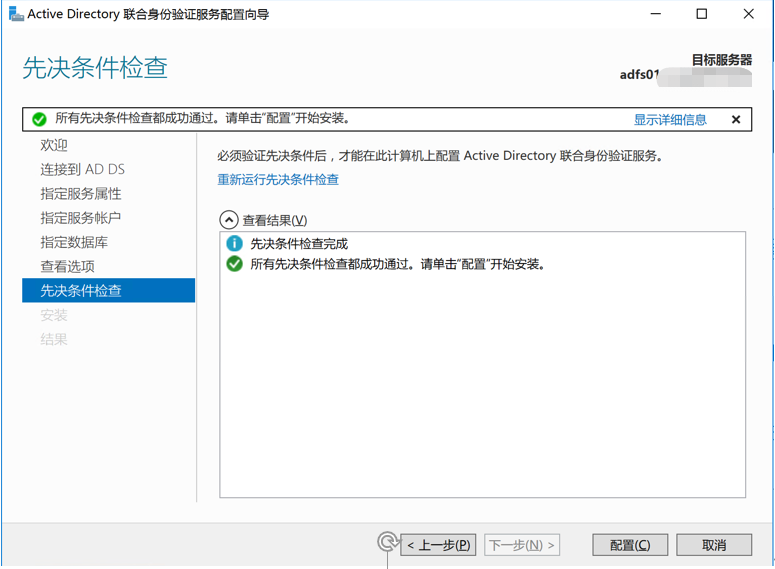Image resolution: width=775 pixels, height=569 pixels.
Task: Click green check icon in results list
Action: [x=234, y=264]
